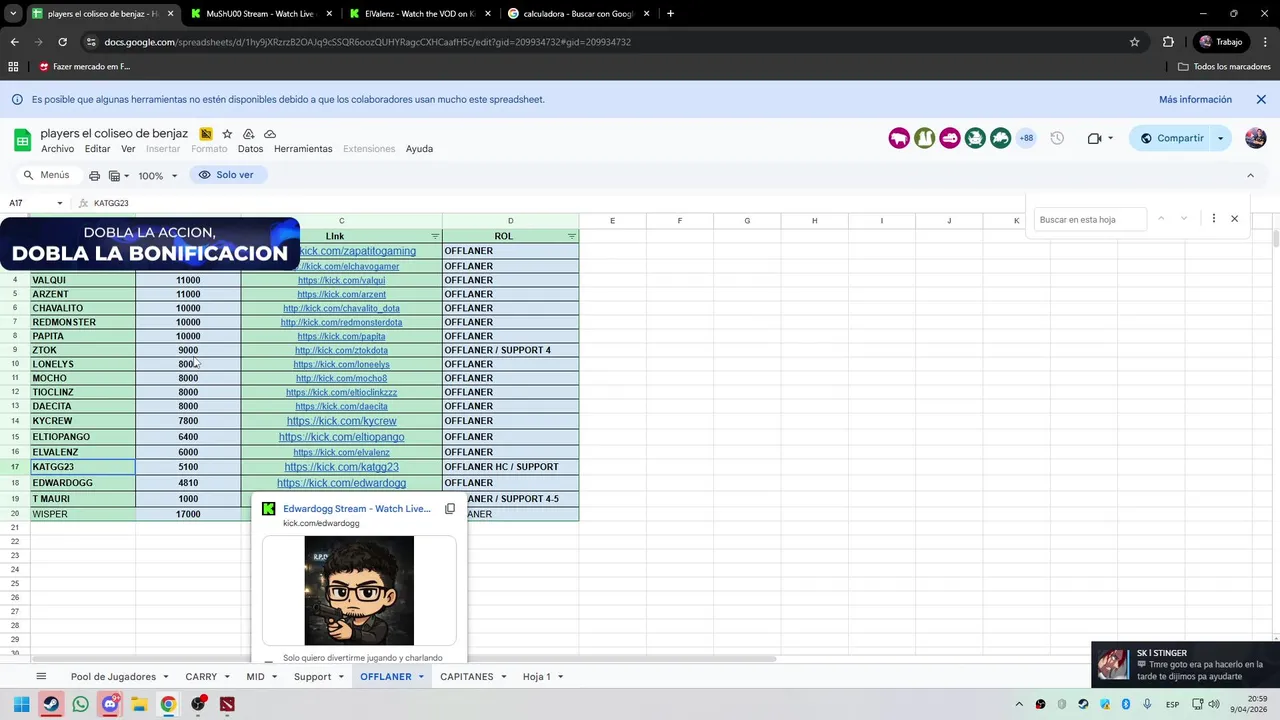1280x720 pixels.
Task: Open the +88 collaborators badge
Action: [1026, 138]
